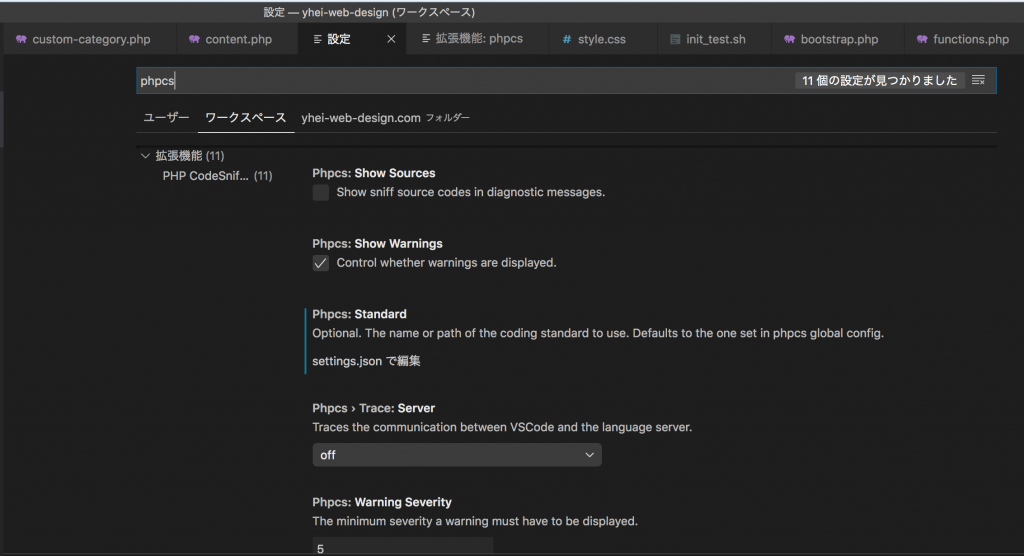Click the Phpcs: Show Warnings setting title
This screenshot has width=1024, height=556.
[377, 244]
